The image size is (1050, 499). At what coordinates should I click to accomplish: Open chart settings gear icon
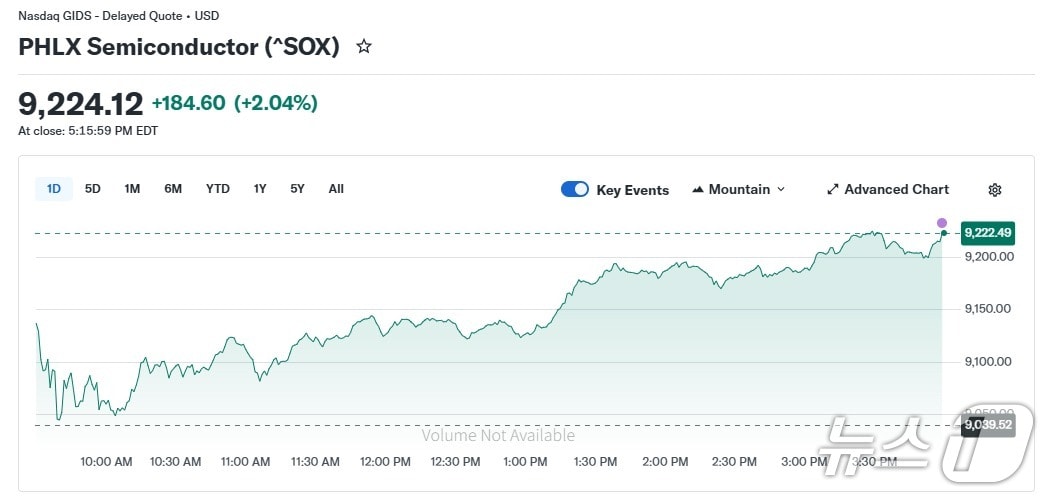point(994,190)
